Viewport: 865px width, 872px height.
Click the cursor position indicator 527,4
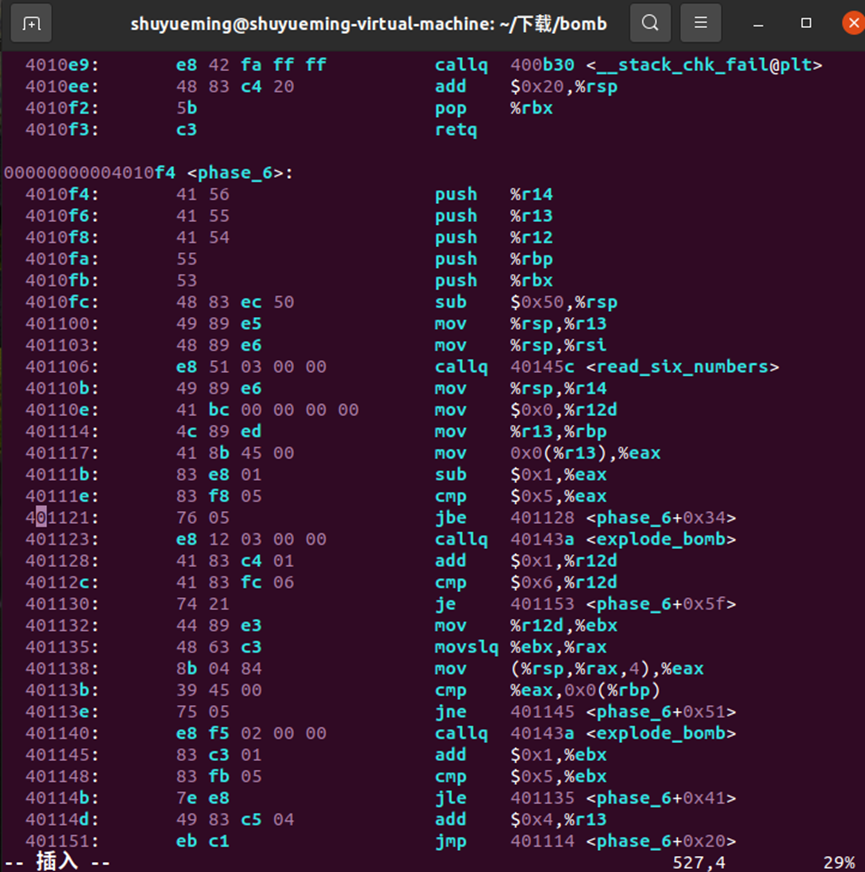698,862
